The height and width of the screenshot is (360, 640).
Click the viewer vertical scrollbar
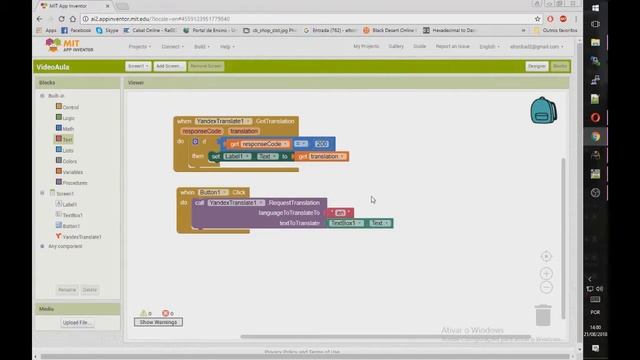coord(563,238)
